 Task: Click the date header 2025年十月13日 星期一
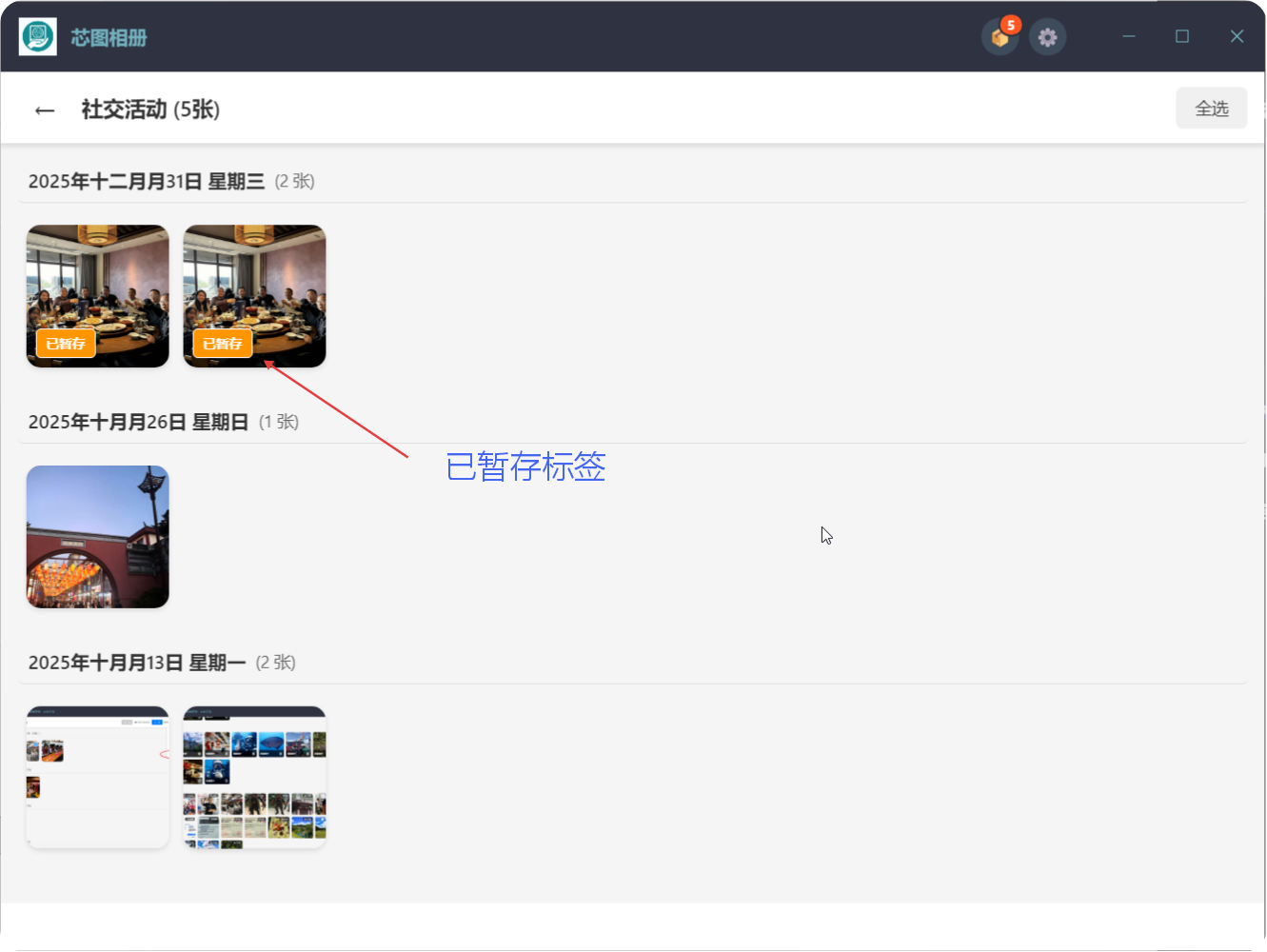click(136, 663)
